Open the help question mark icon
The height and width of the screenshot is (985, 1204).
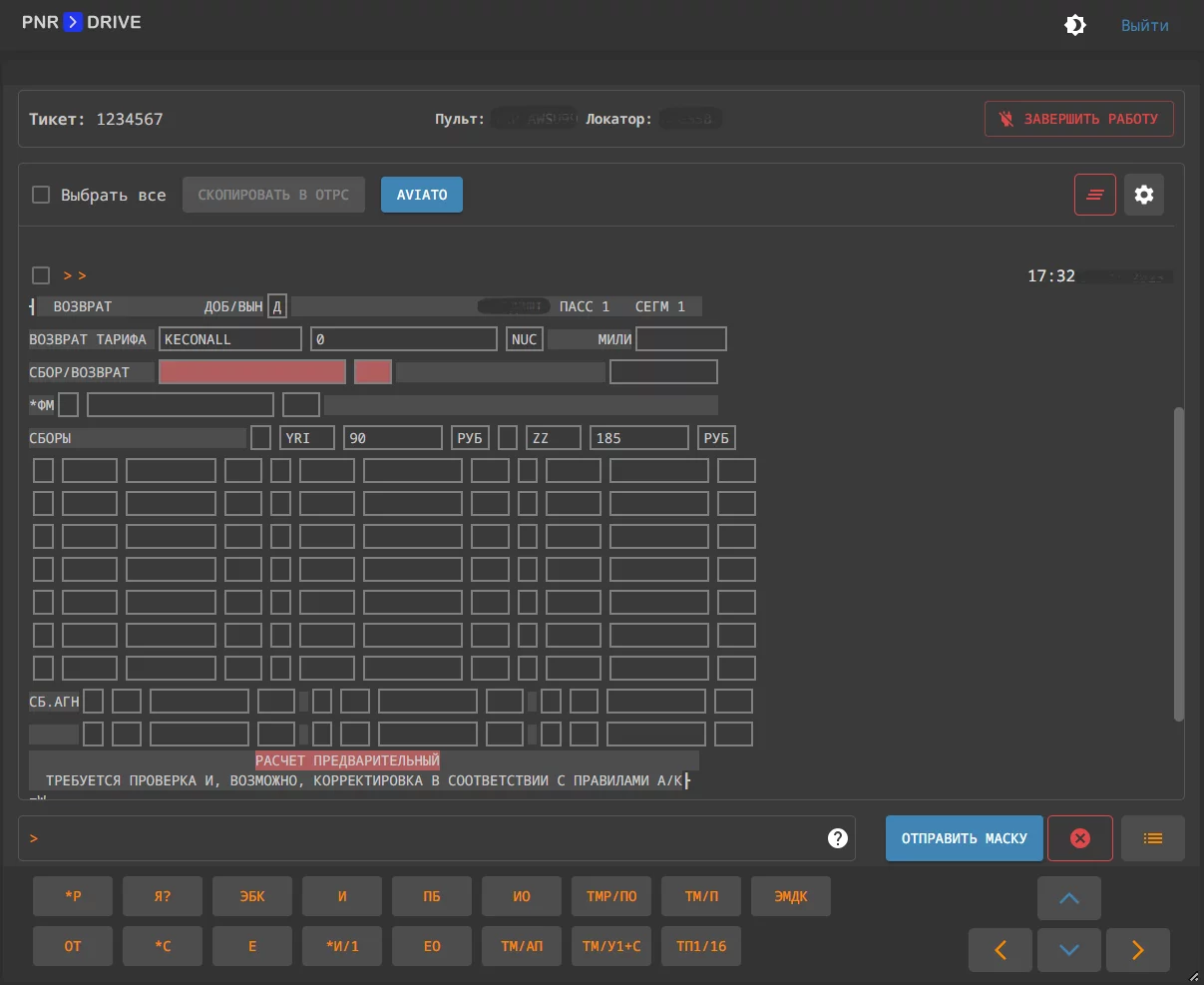pos(838,838)
